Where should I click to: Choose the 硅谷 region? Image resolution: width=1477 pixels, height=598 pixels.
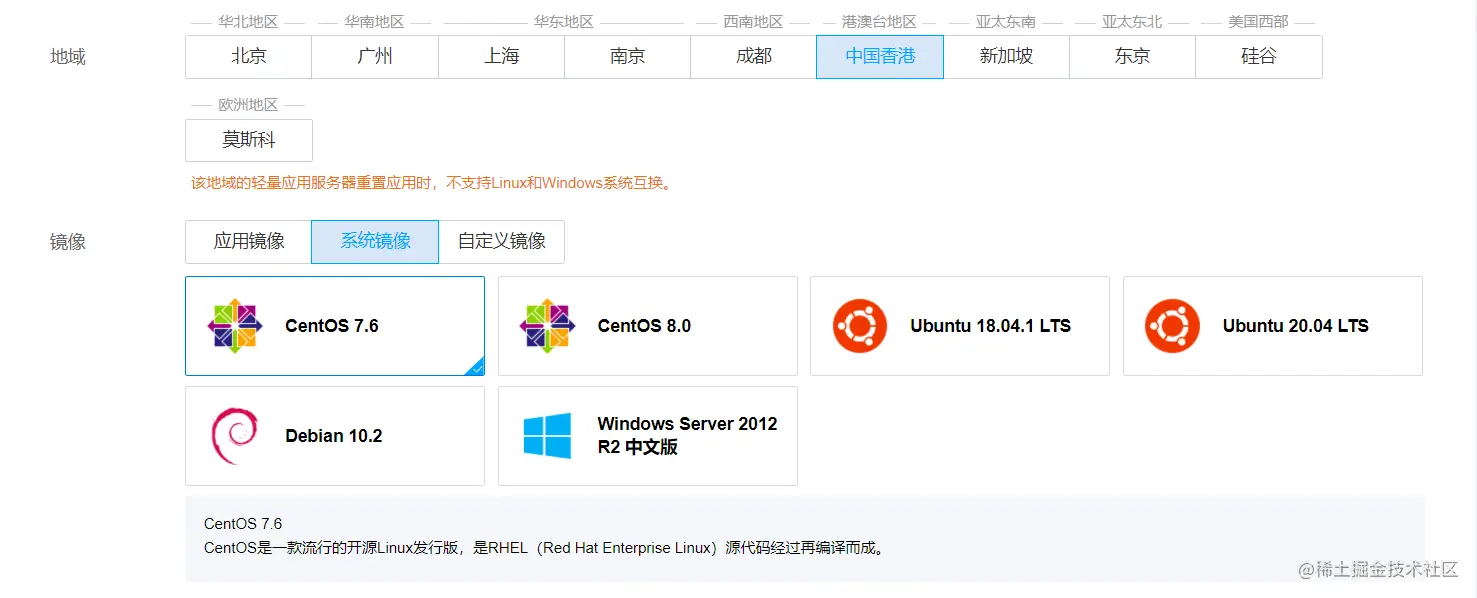[1259, 57]
